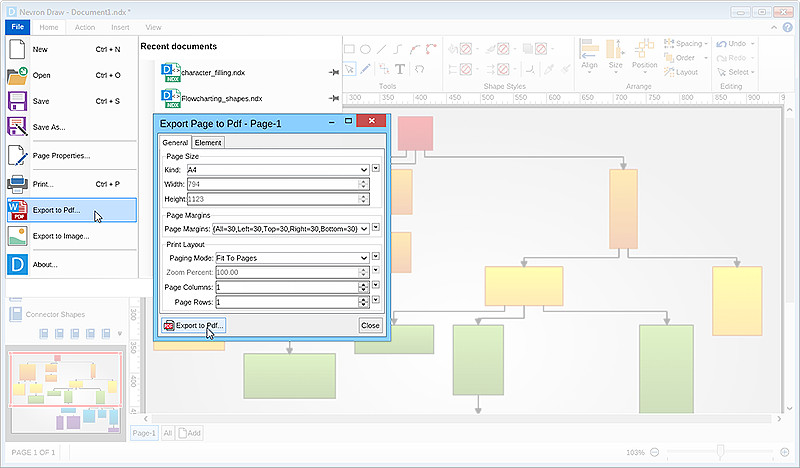Viewport: 800px width, 468px height.
Task: Adjust Page Columns spinner arrows
Action: click(x=364, y=287)
